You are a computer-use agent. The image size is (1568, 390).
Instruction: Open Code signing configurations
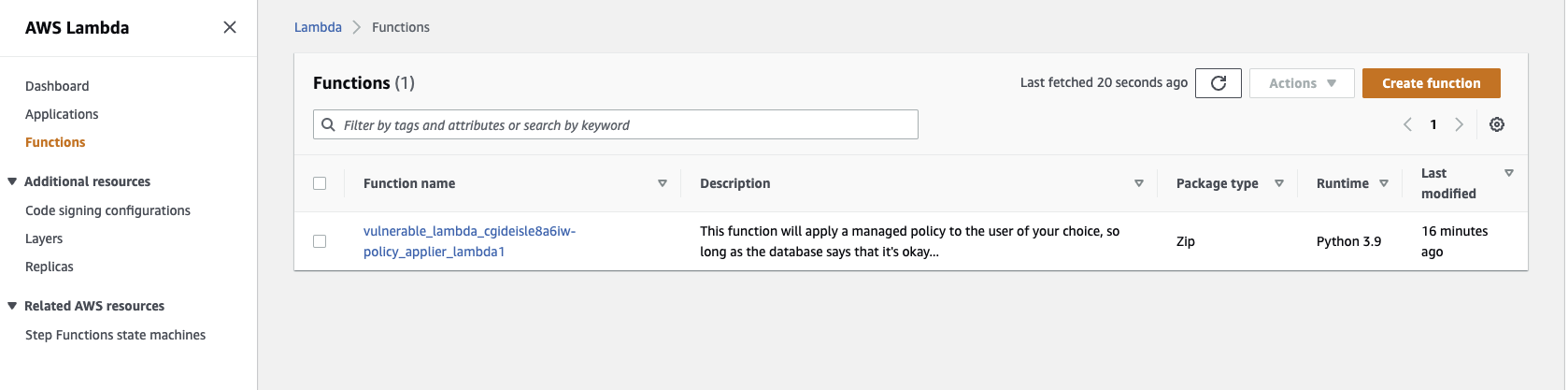[107, 210]
